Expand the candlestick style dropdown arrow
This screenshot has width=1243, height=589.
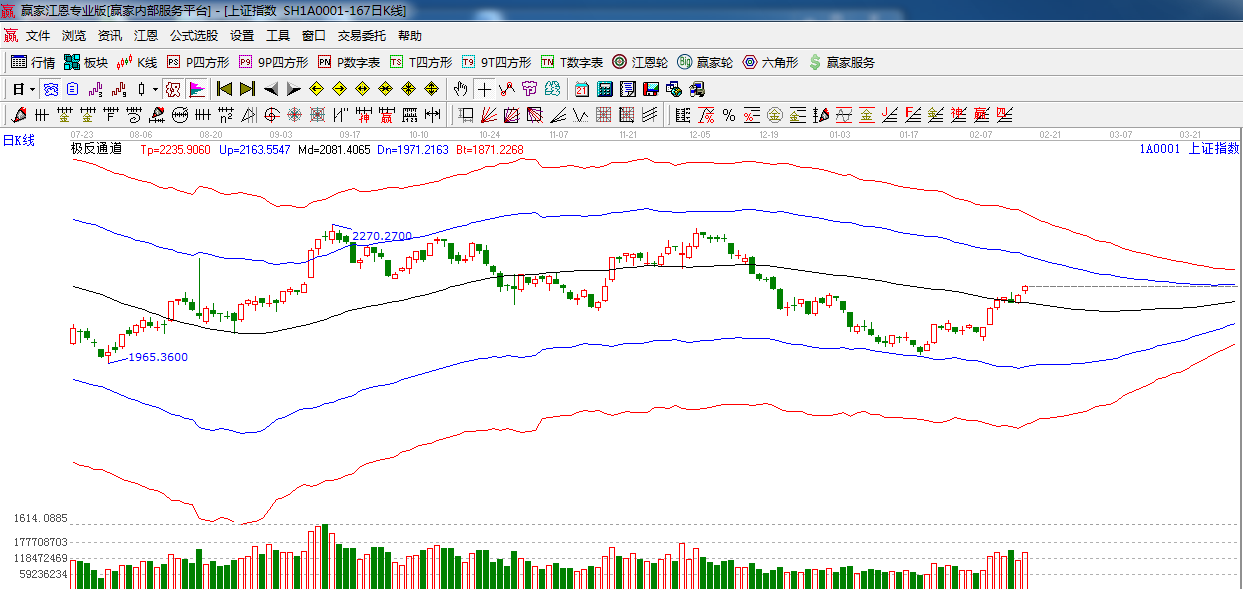[154, 89]
